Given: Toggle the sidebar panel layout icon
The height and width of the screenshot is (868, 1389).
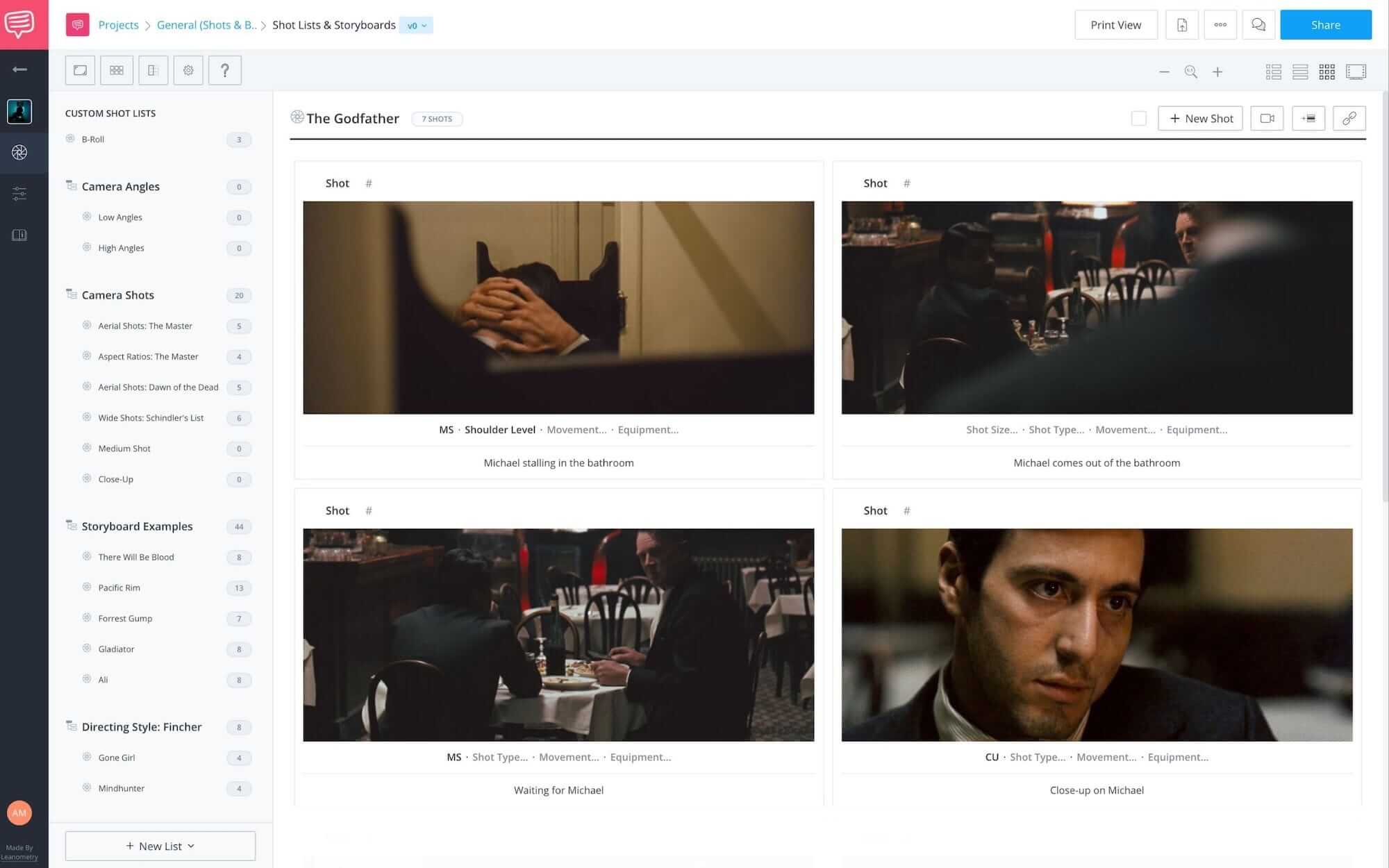Looking at the screenshot, I should click(x=153, y=70).
